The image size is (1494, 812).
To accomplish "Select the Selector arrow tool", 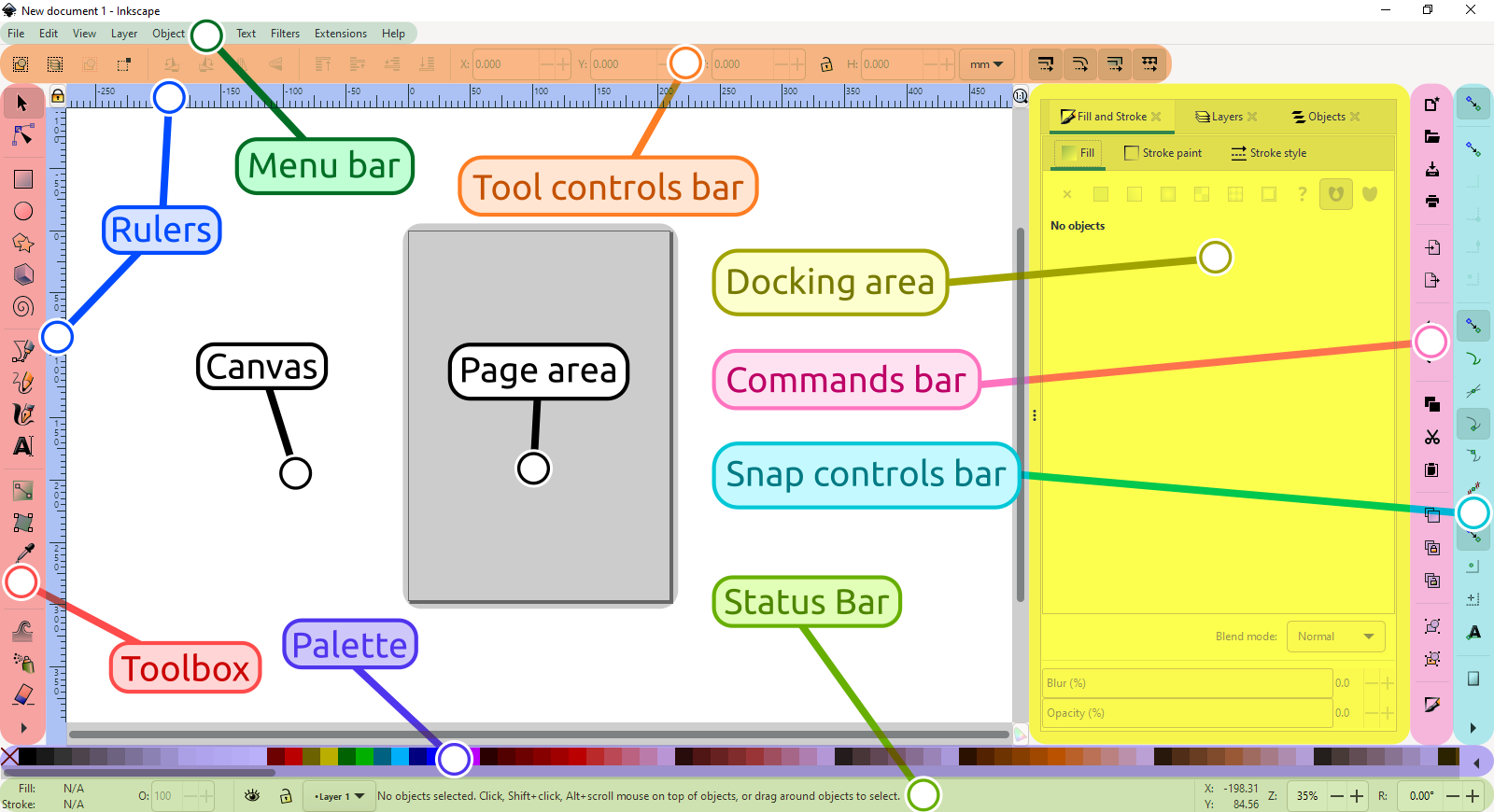I will [22, 103].
